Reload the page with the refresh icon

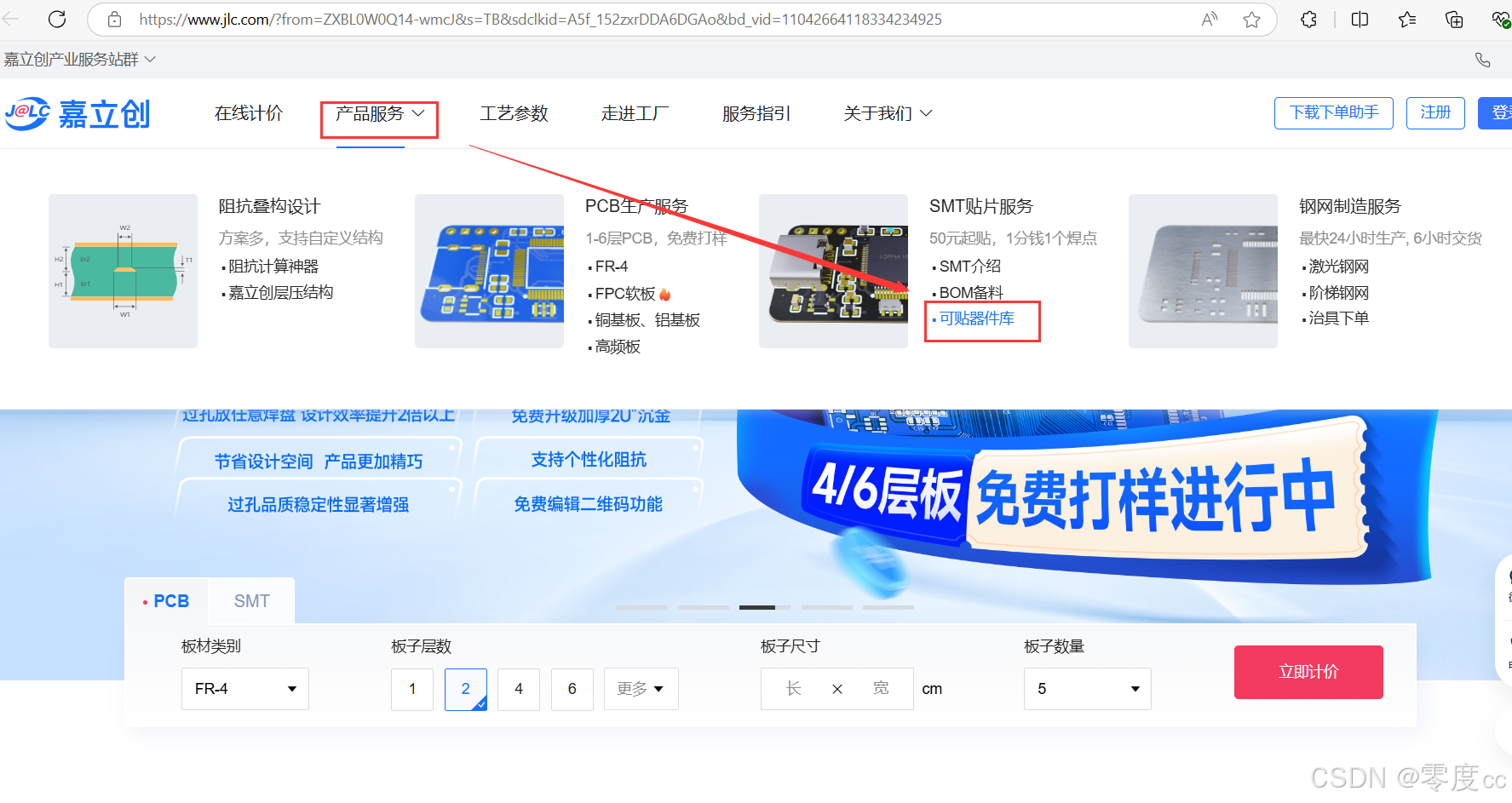point(57,19)
